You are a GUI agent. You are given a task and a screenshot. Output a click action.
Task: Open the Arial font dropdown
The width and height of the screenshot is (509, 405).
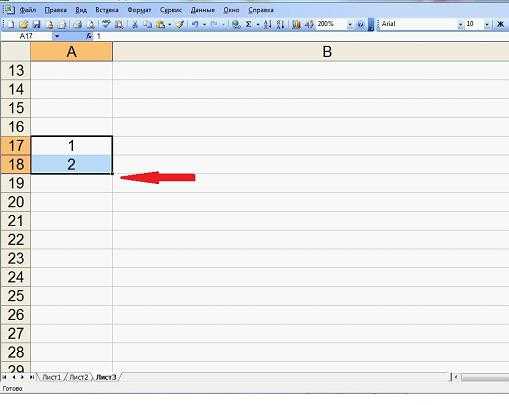[x=460, y=24]
